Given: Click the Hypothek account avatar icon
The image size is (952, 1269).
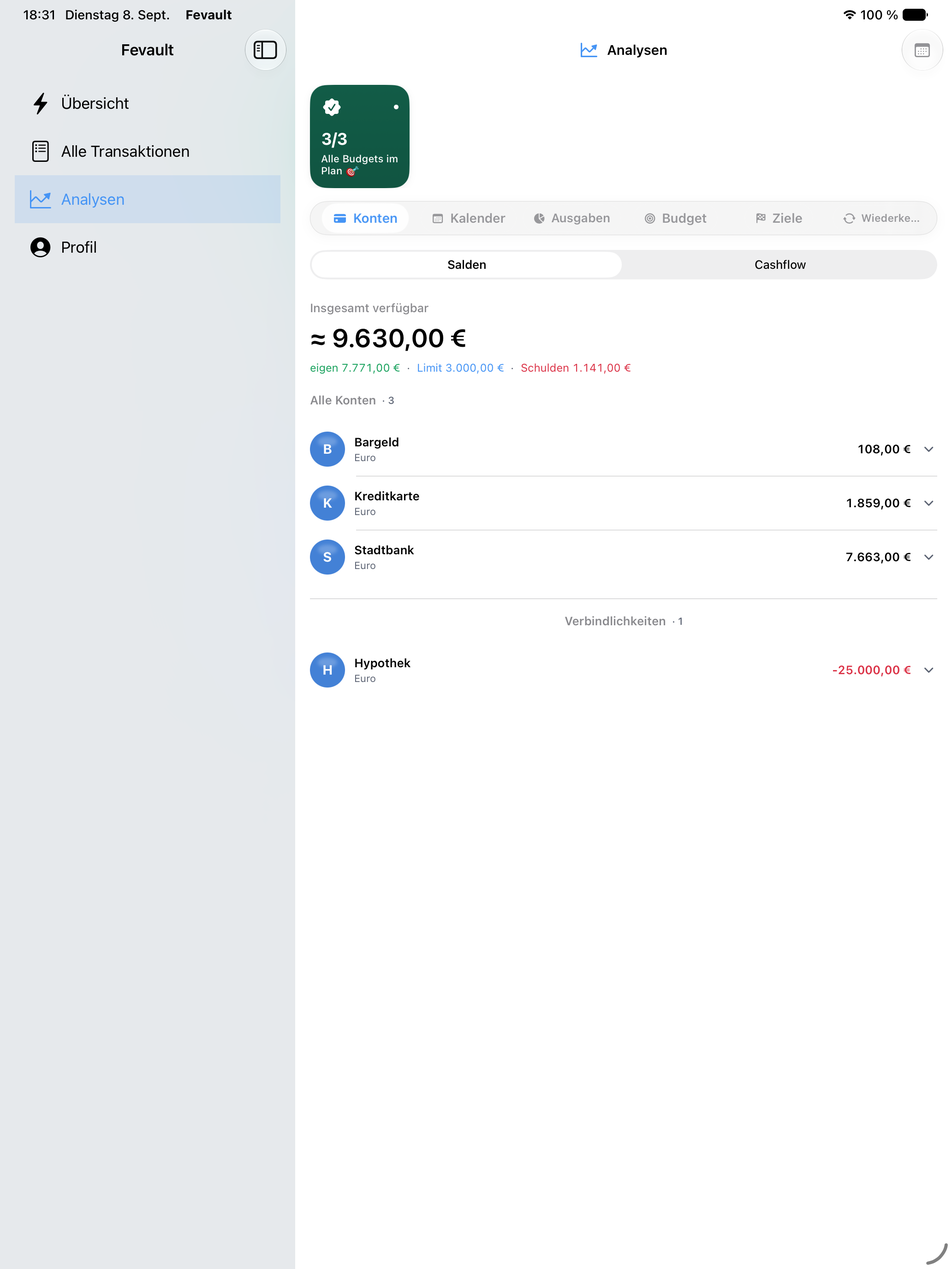Looking at the screenshot, I should [327, 670].
